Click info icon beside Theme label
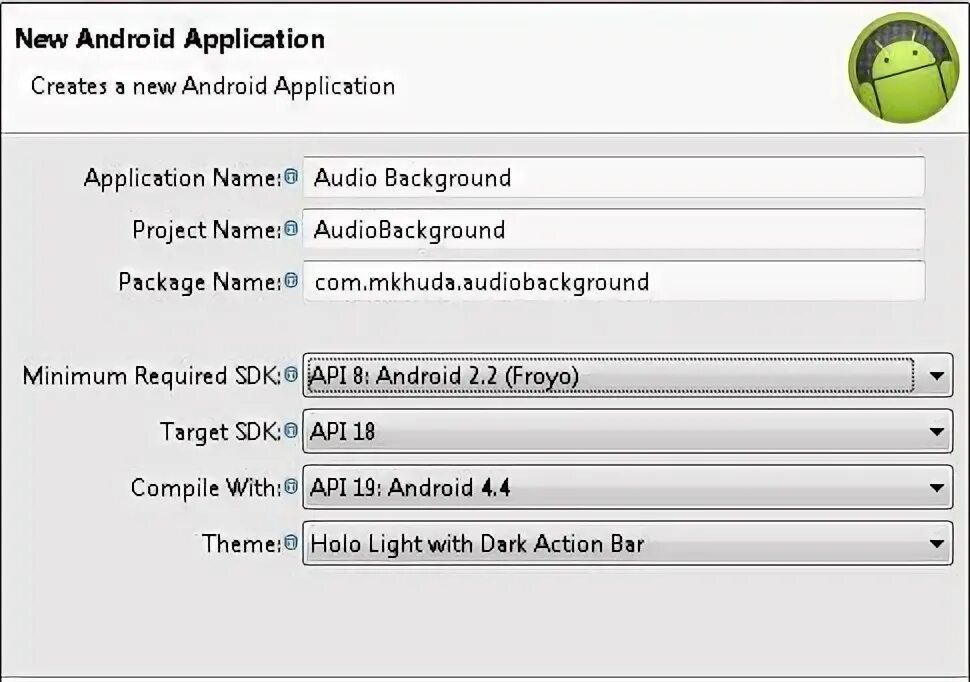970x682 pixels. (x=291, y=543)
